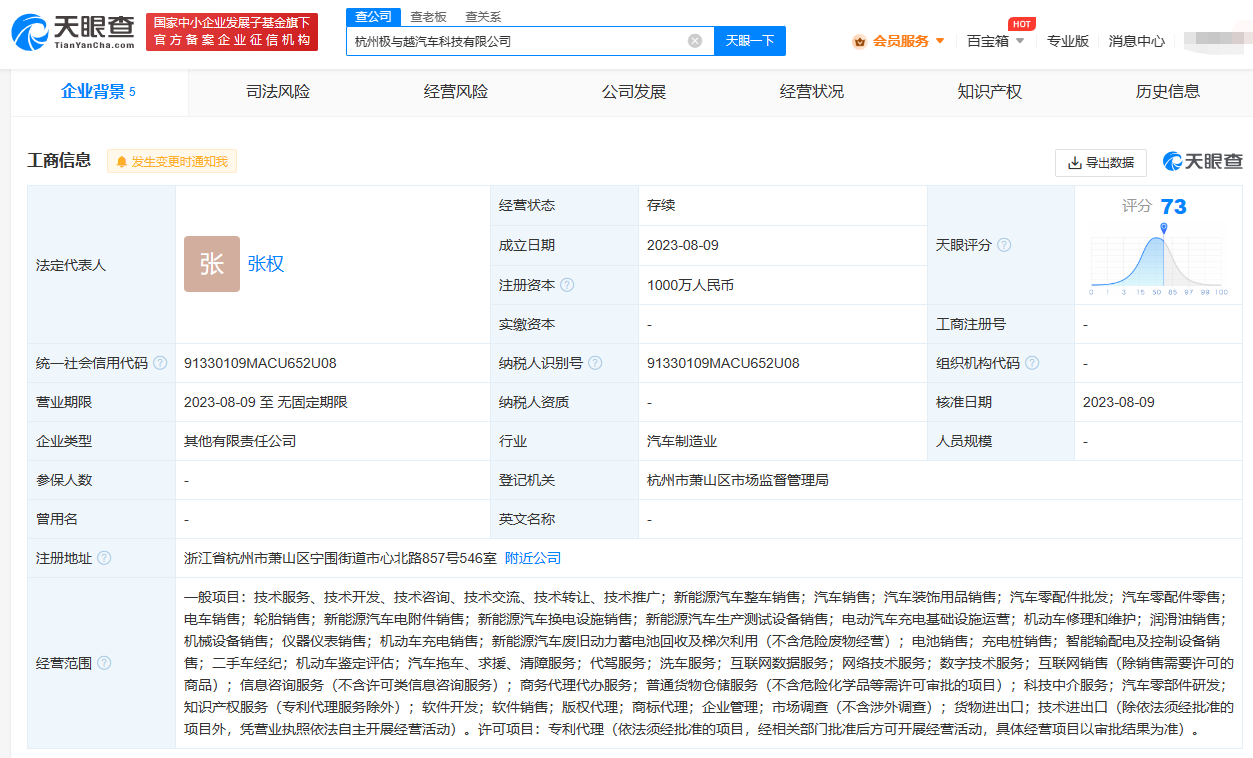Open the 经营状况 tab
This screenshot has height=758, width=1253.
(812, 92)
